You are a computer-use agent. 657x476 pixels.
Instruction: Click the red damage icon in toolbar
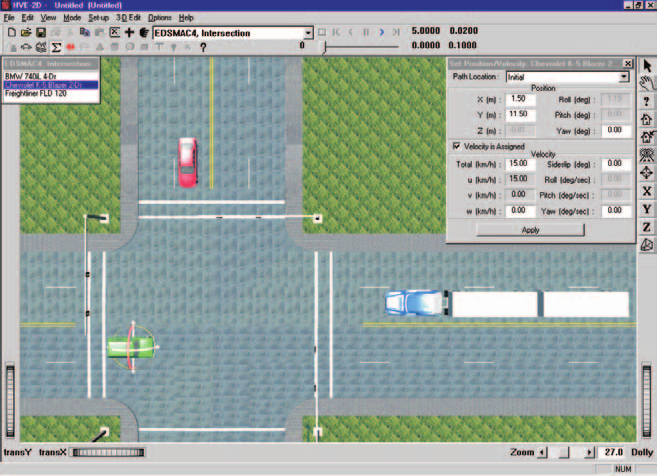tap(70, 47)
